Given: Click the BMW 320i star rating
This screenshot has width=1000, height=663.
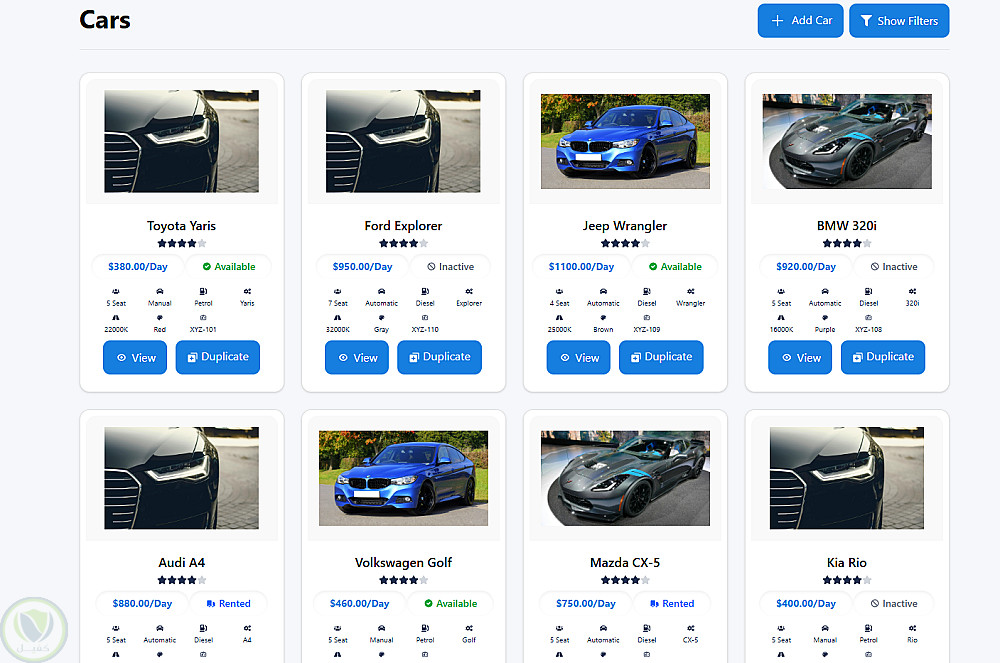Looking at the screenshot, I should coord(847,243).
